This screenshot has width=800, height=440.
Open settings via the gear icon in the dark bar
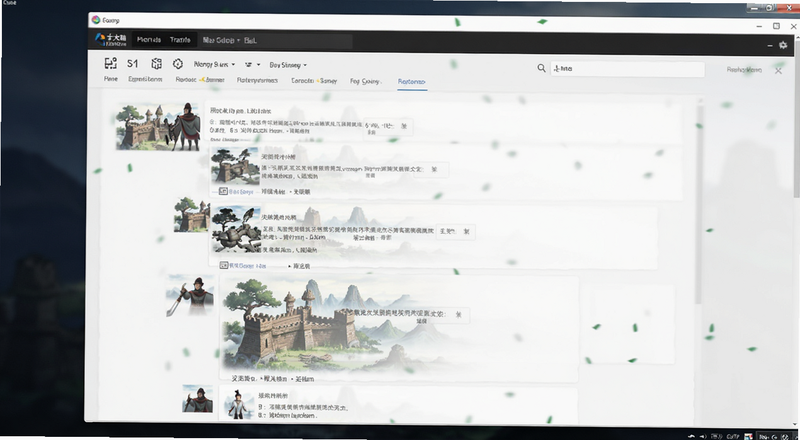783,45
